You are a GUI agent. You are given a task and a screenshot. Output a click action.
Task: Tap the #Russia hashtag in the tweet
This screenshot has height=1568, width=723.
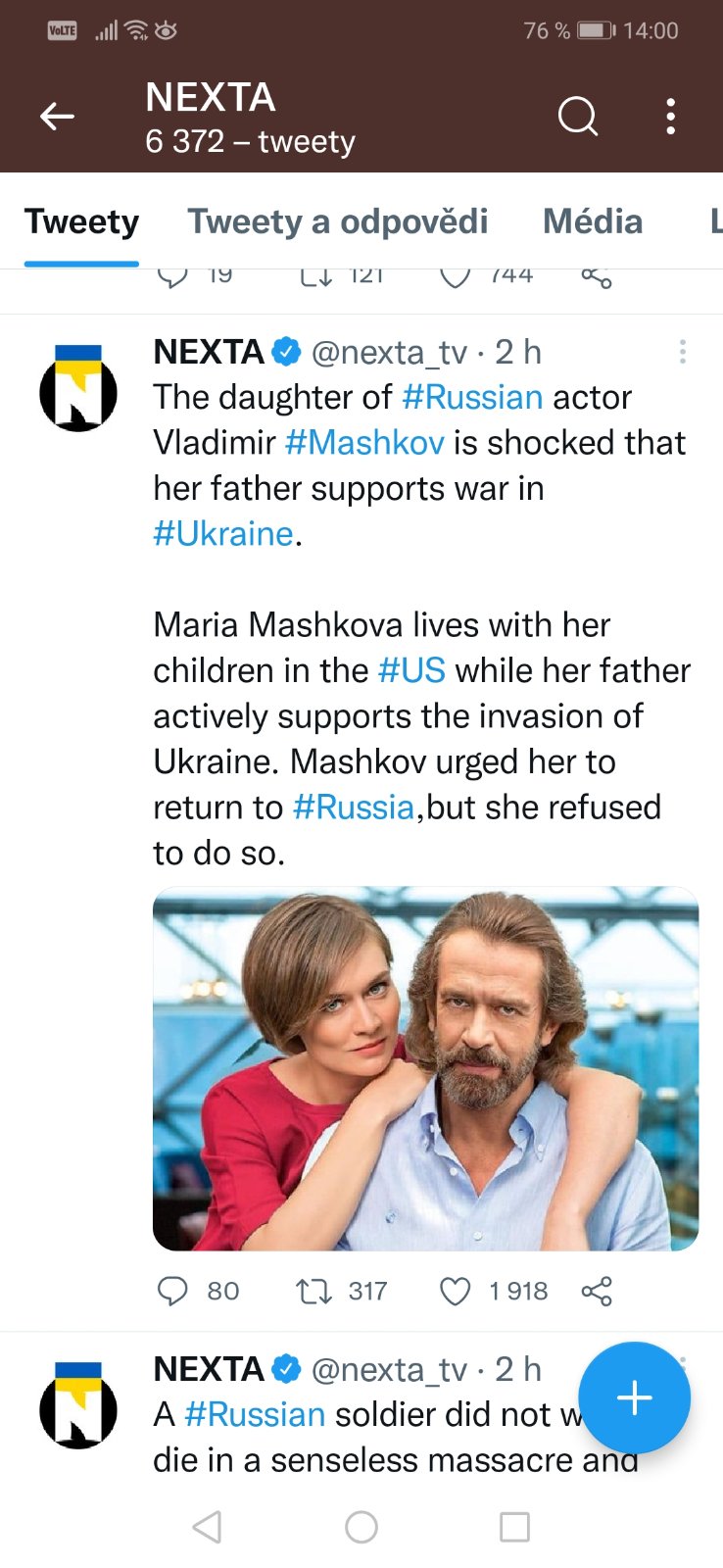coord(354,808)
